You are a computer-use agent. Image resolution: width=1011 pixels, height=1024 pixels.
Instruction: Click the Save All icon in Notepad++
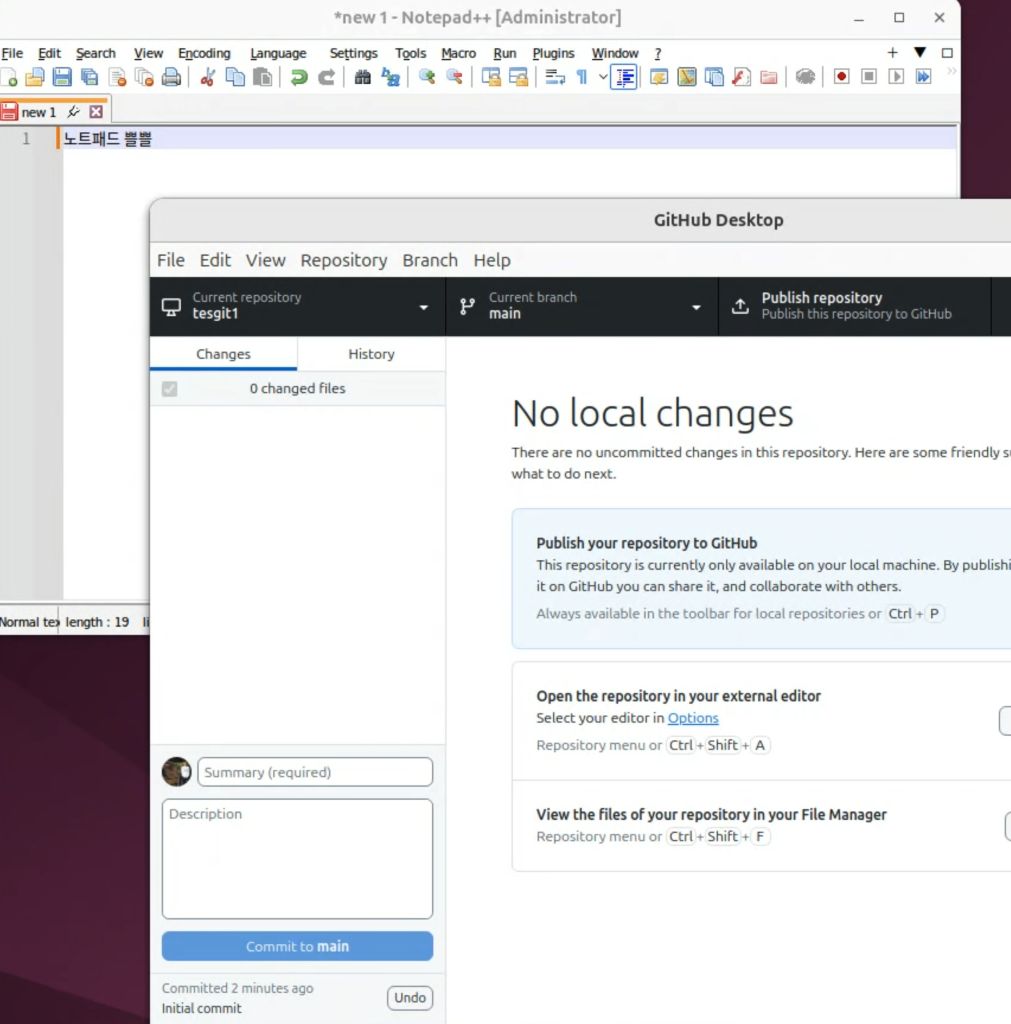(x=89, y=77)
